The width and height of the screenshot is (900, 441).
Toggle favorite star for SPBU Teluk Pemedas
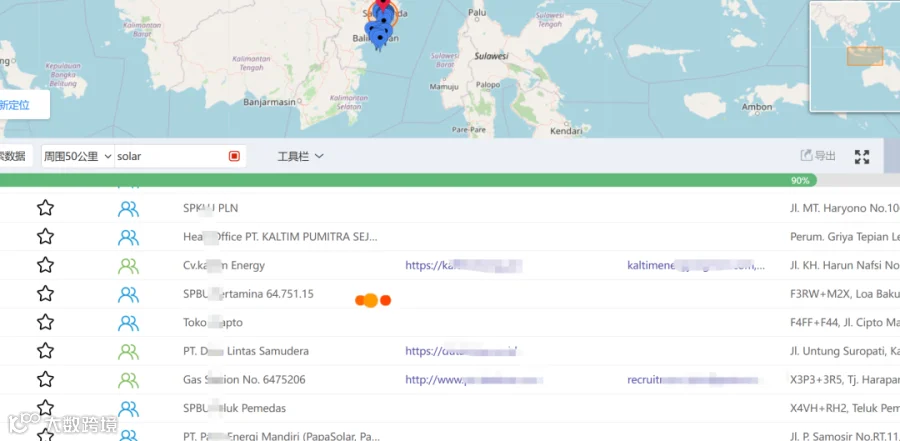coord(45,408)
